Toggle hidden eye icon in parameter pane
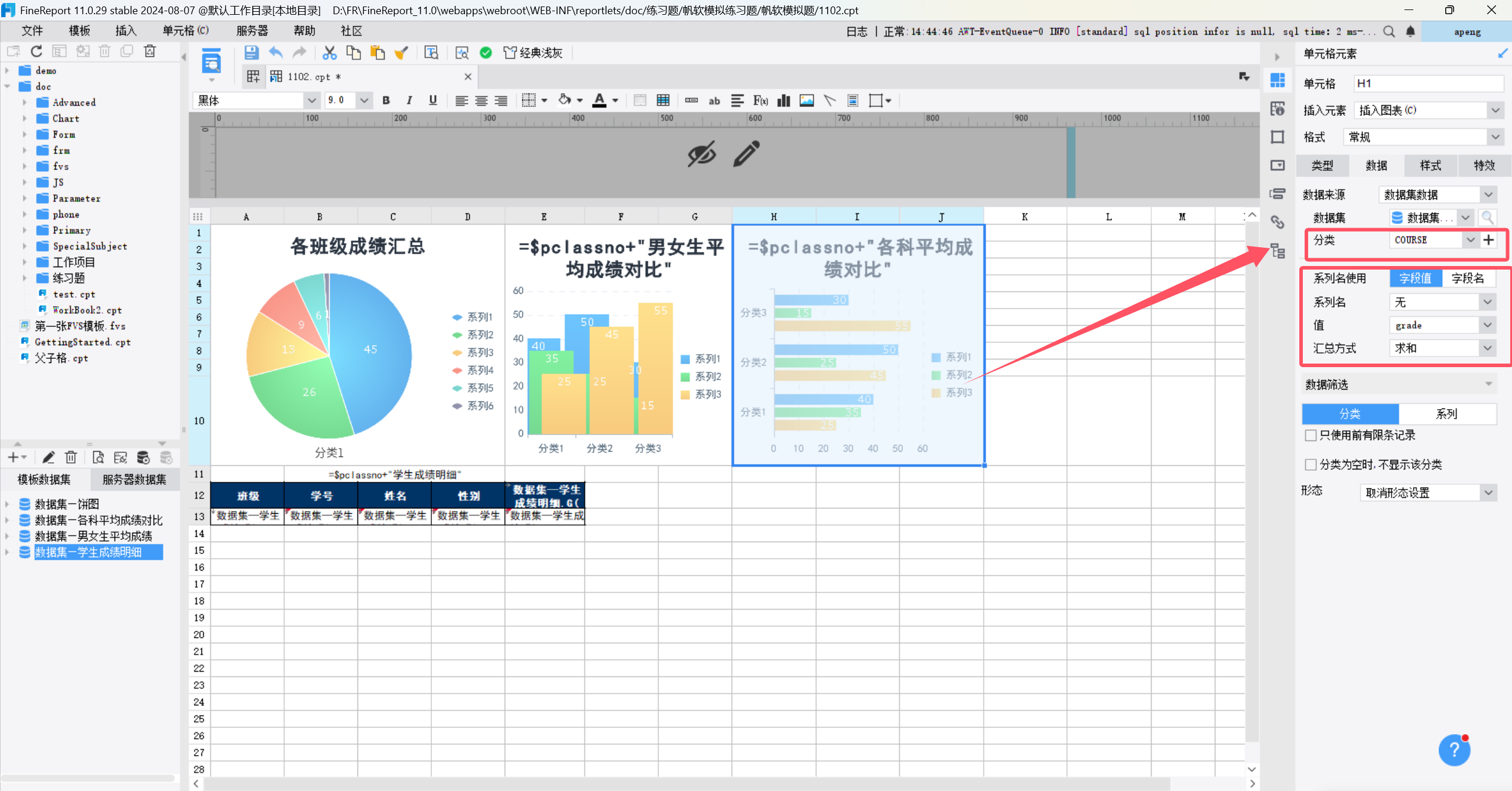 tap(702, 154)
